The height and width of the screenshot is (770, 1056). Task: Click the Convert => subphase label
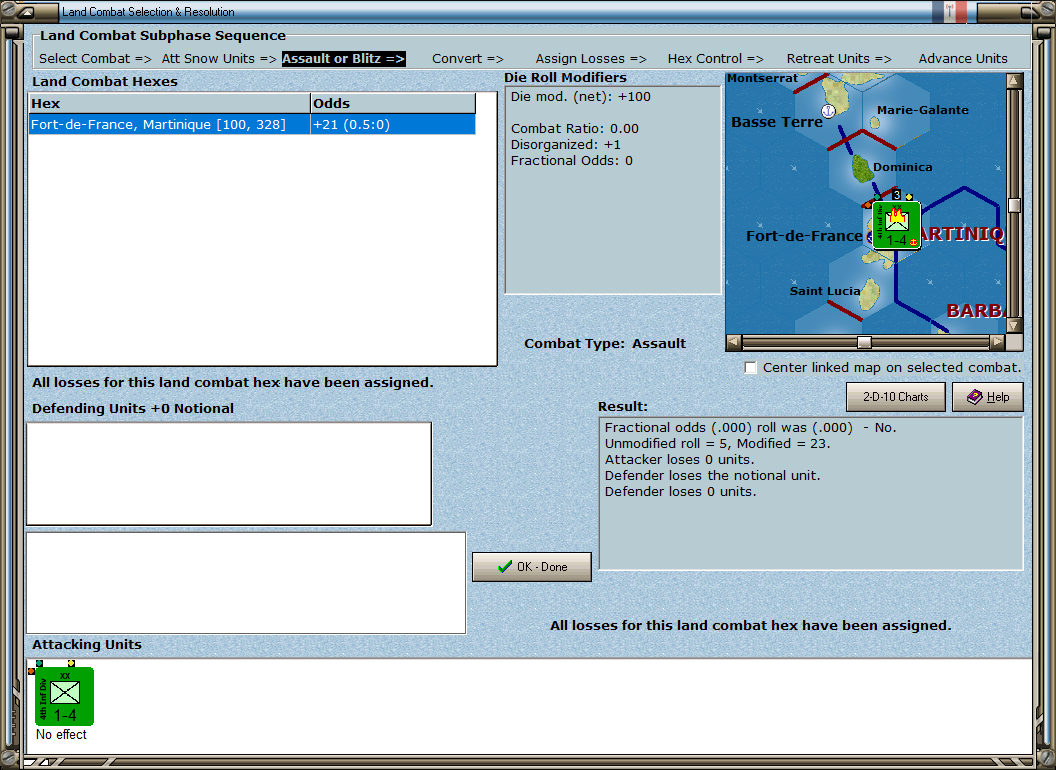[x=468, y=59]
